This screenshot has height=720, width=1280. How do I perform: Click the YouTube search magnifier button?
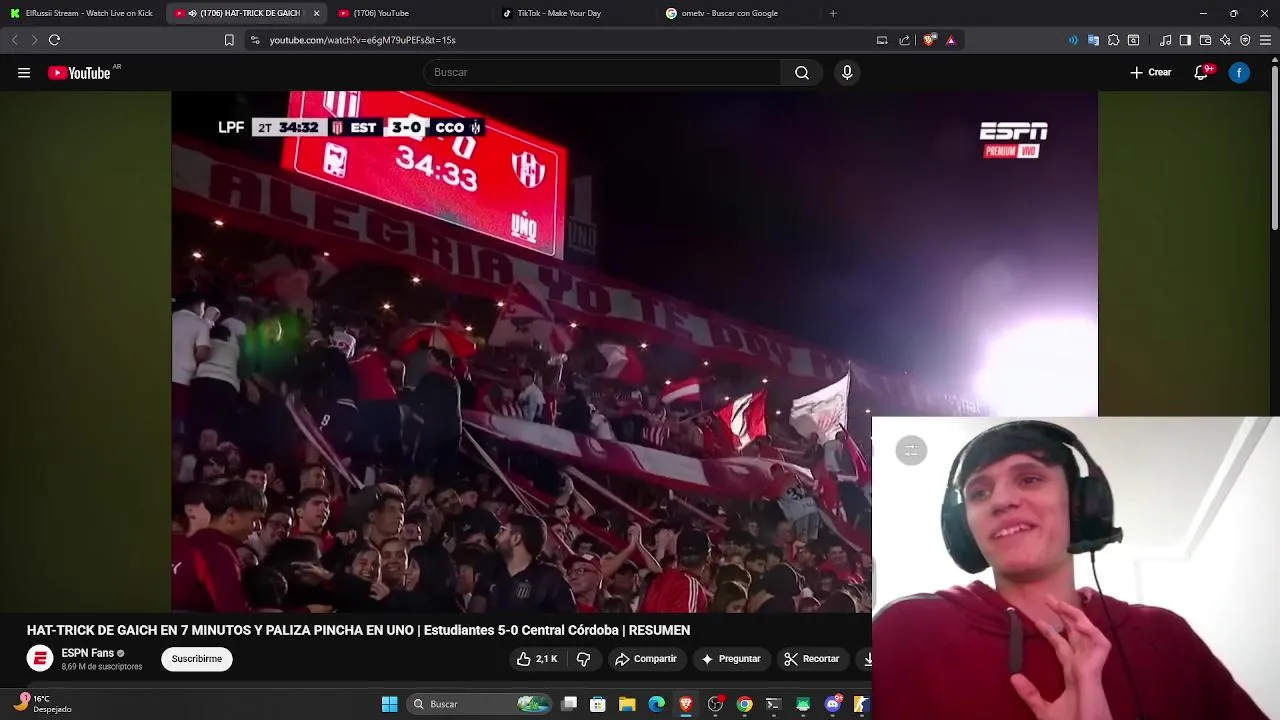(801, 72)
